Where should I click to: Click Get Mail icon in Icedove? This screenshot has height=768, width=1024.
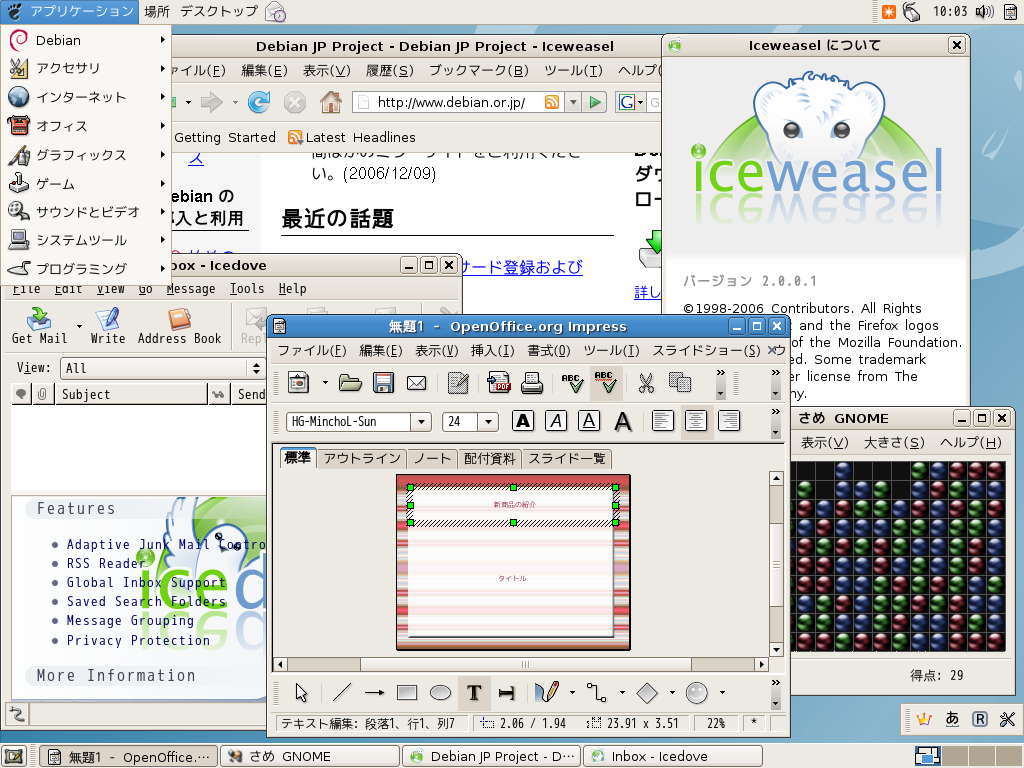pyautogui.click(x=39, y=326)
